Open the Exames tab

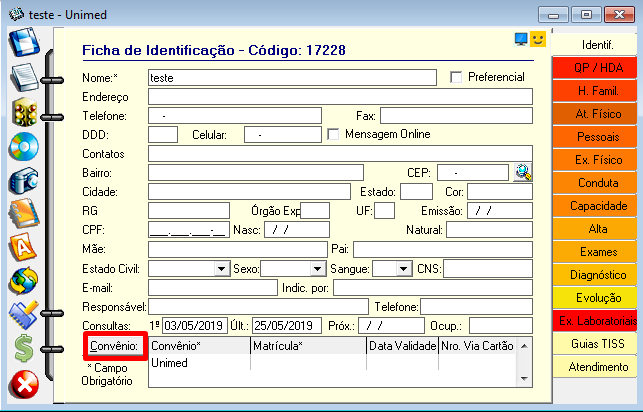(594, 251)
